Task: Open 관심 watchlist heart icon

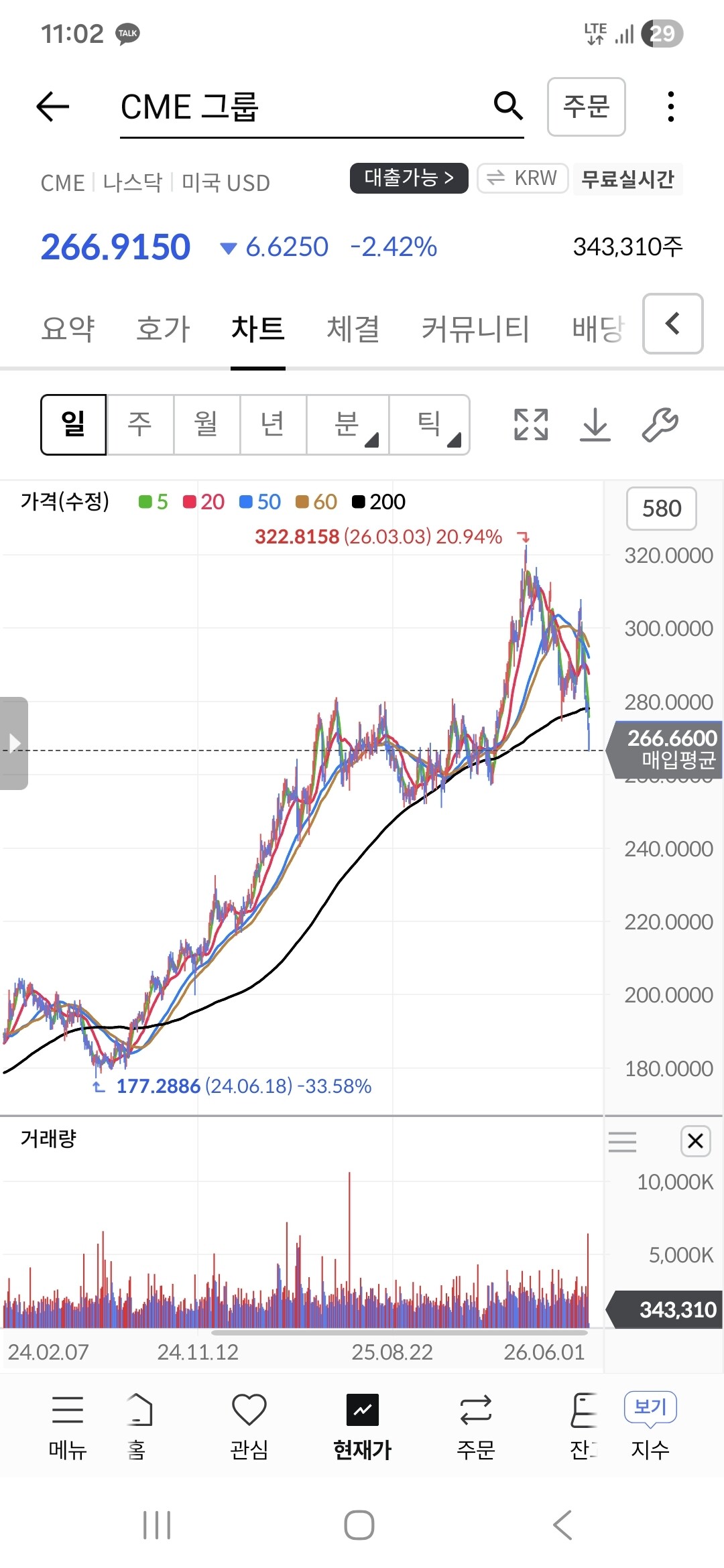Action: point(249,1427)
